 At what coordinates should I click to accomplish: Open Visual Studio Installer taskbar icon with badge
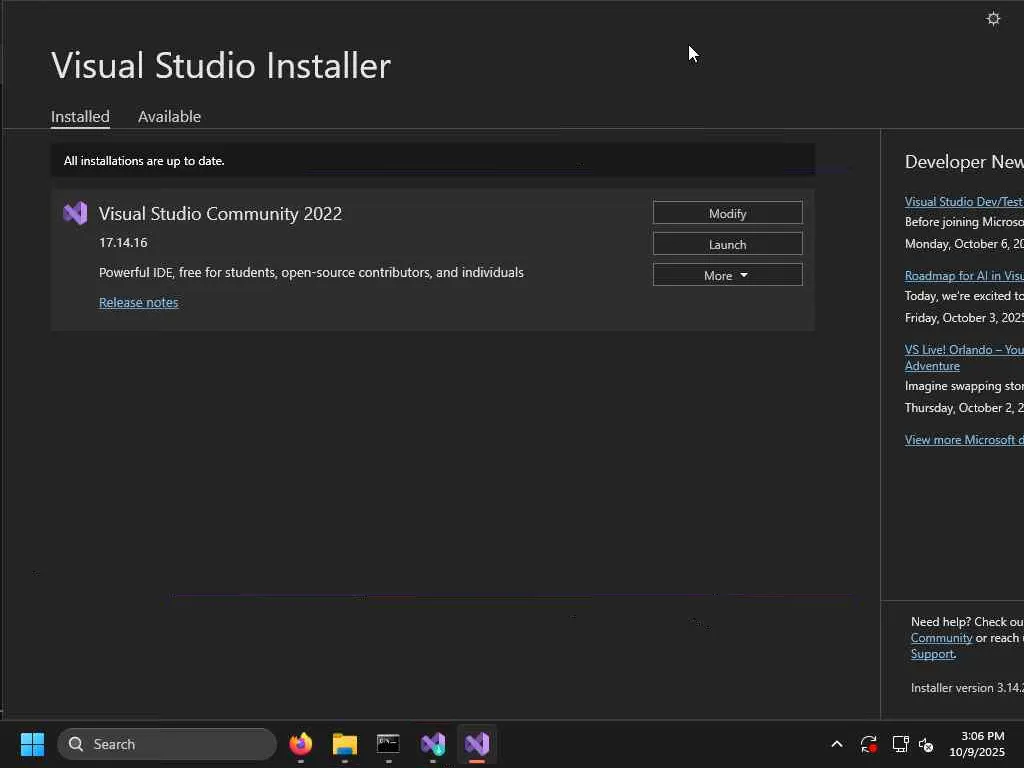(432, 744)
